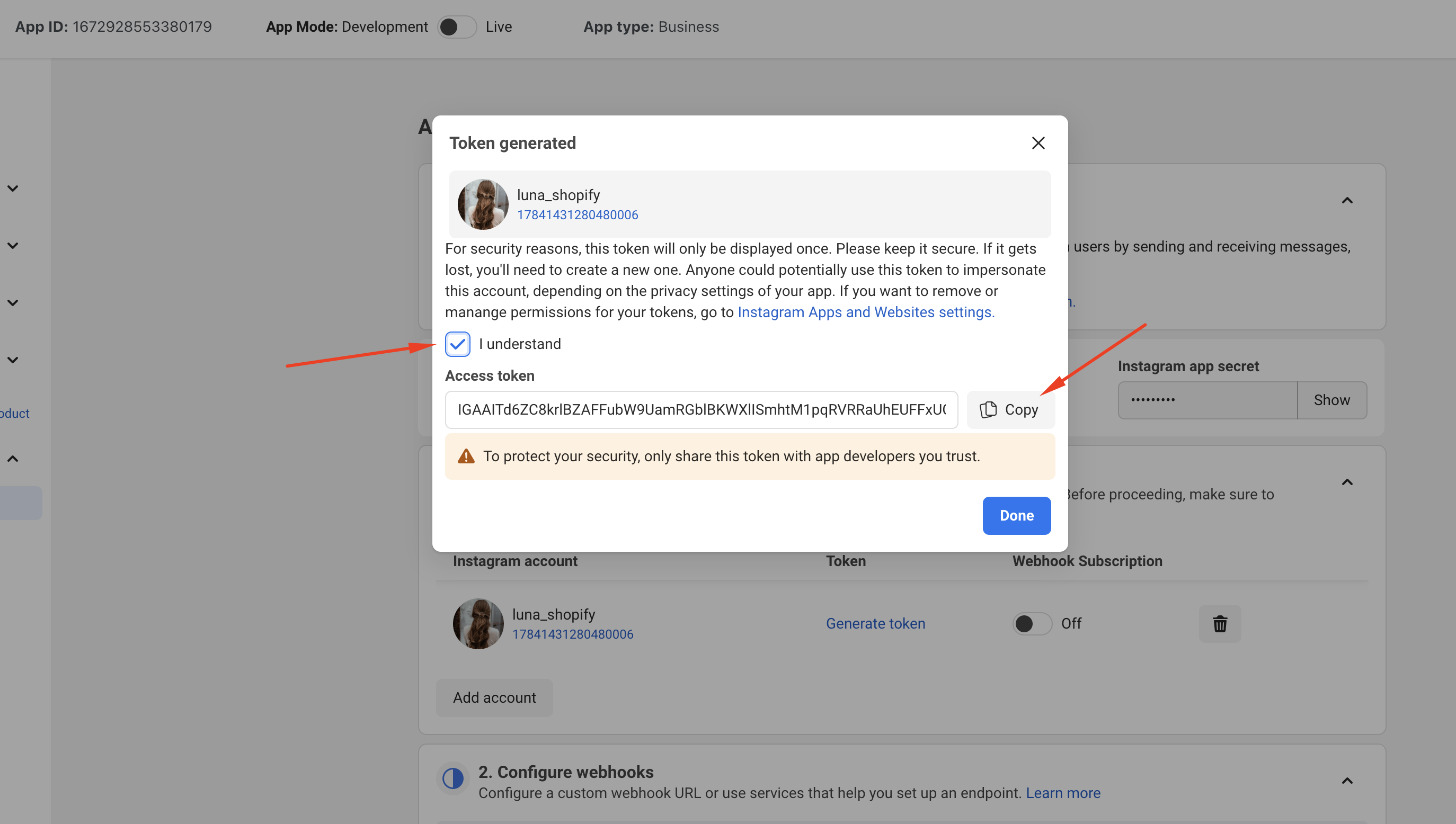
Task: Click luna_shopify avatar in accounts table
Action: pos(478,624)
